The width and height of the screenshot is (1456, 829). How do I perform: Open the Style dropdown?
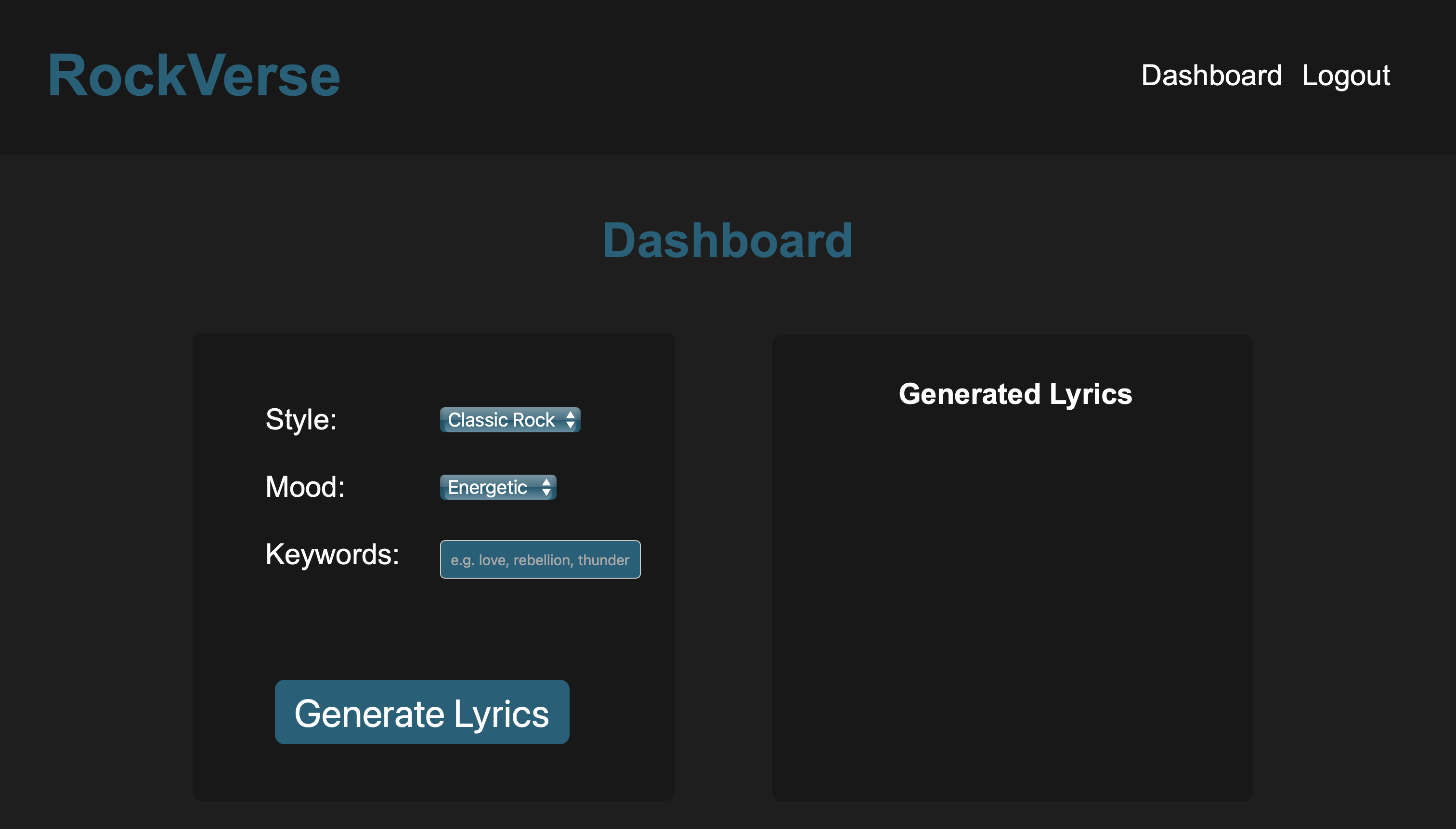509,420
